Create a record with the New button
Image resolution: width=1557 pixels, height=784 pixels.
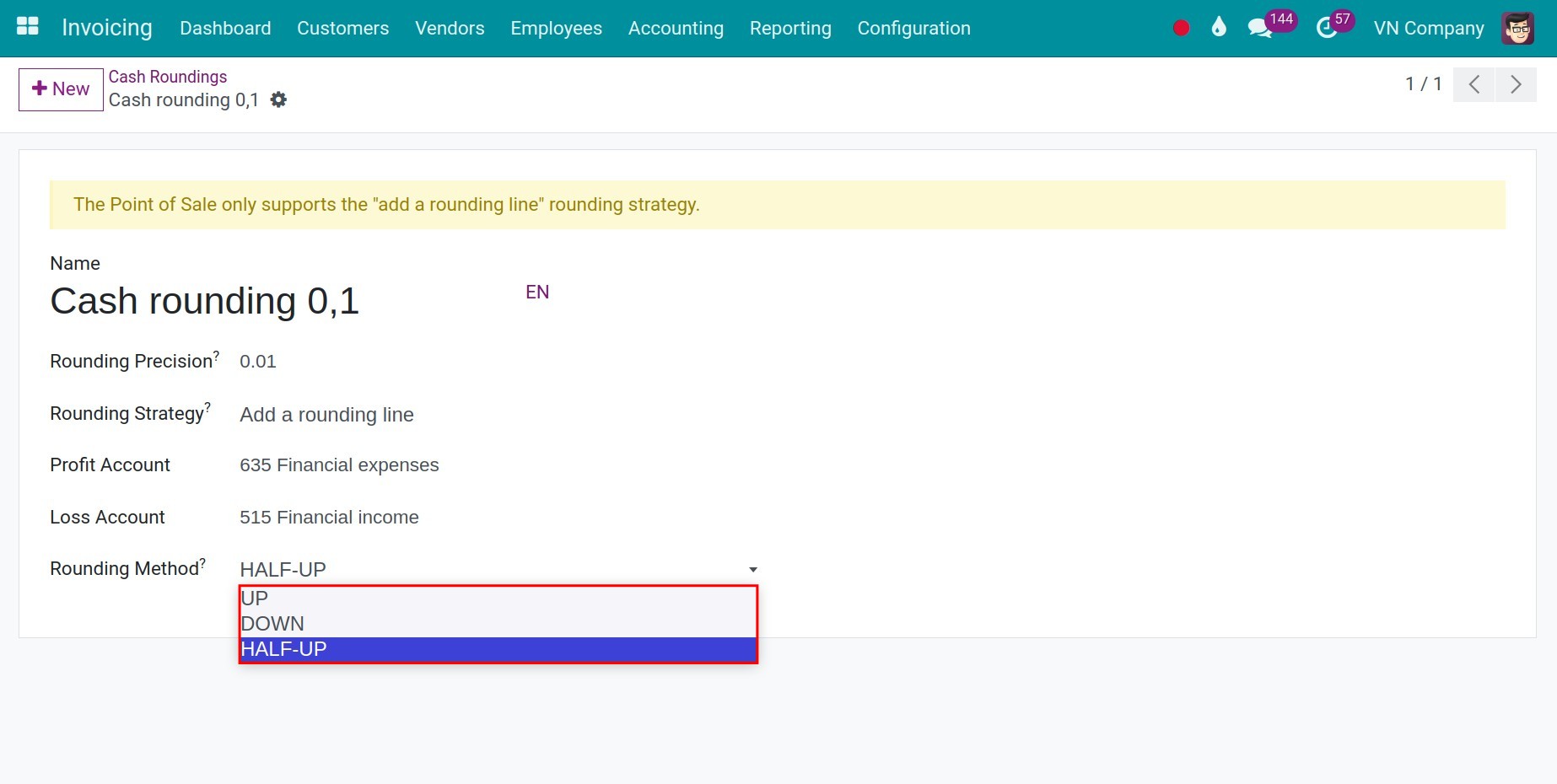pyautogui.click(x=59, y=89)
